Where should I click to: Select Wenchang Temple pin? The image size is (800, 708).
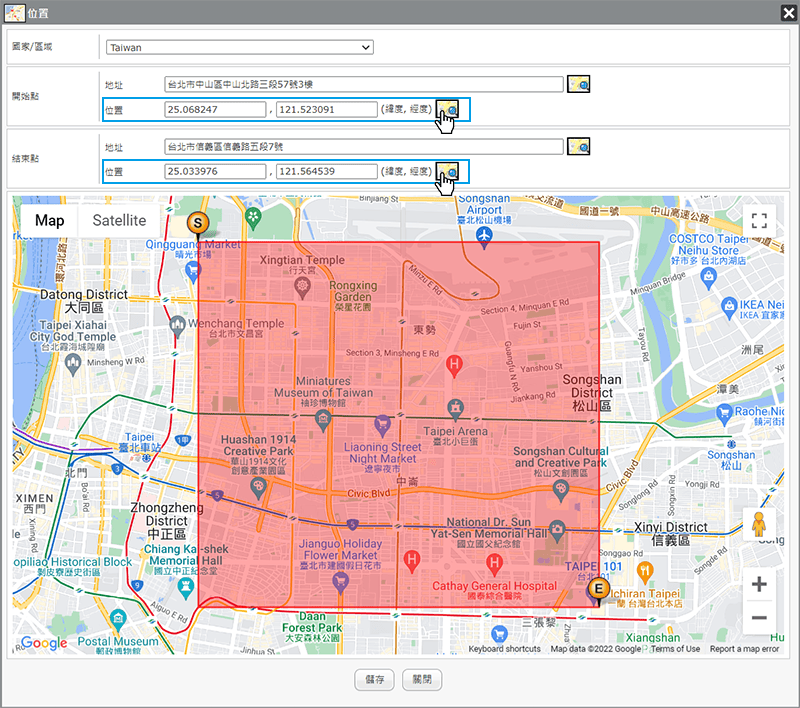(x=177, y=325)
